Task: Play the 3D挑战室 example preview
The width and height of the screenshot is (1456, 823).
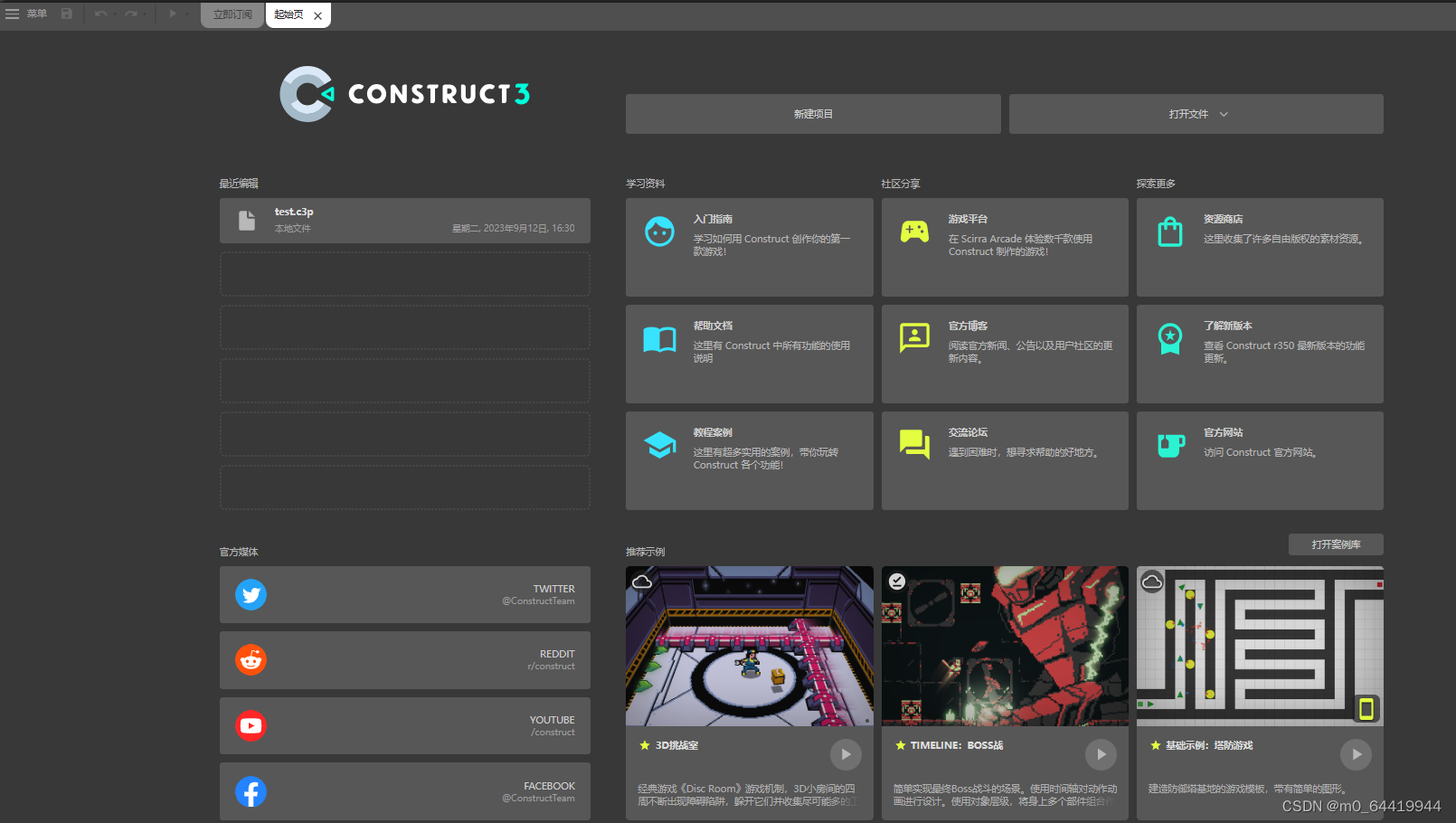Action: pyautogui.click(x=846, y=754)
